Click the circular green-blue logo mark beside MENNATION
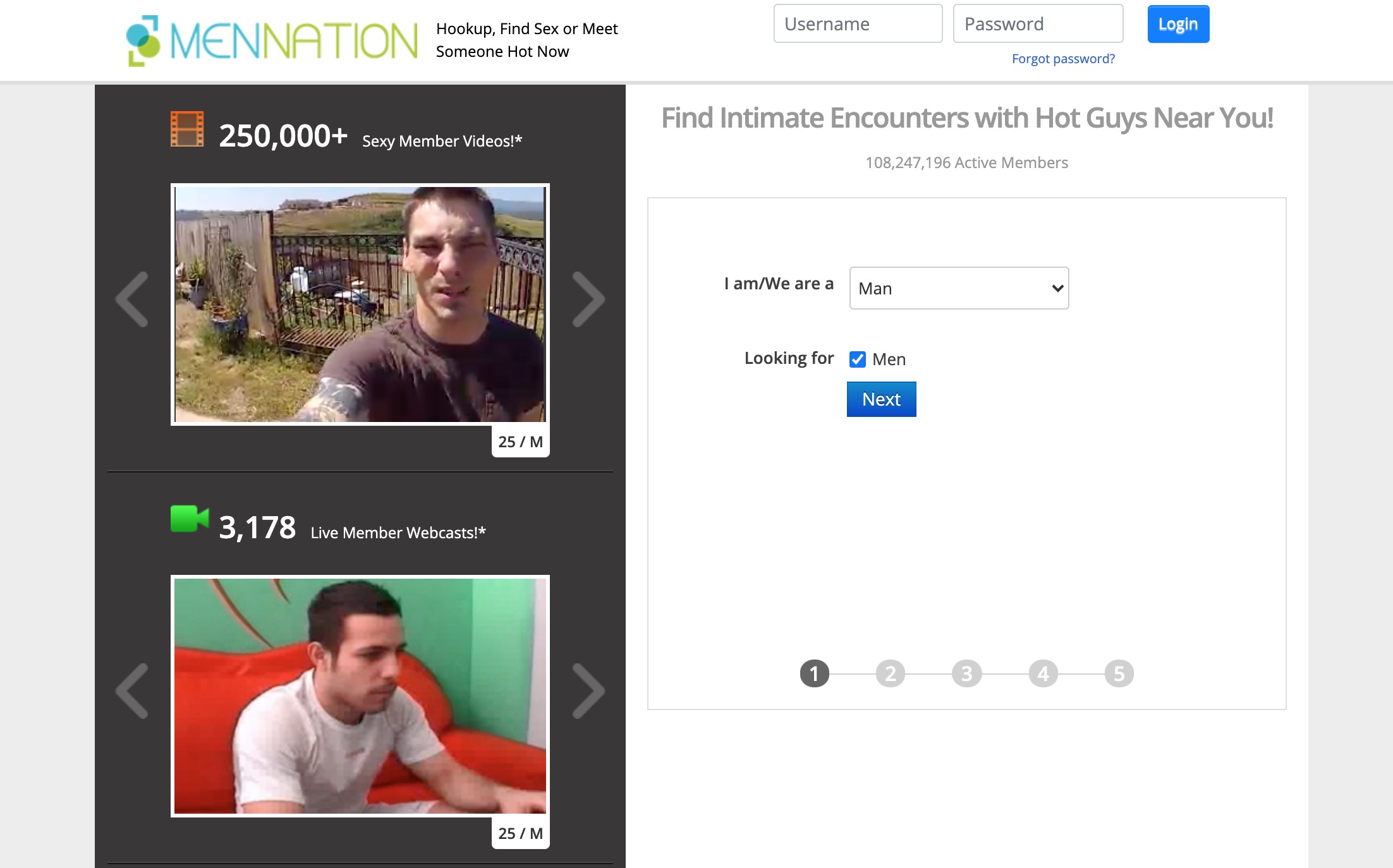The height and width of the screenshot is (868, 1393). (144, 39)
